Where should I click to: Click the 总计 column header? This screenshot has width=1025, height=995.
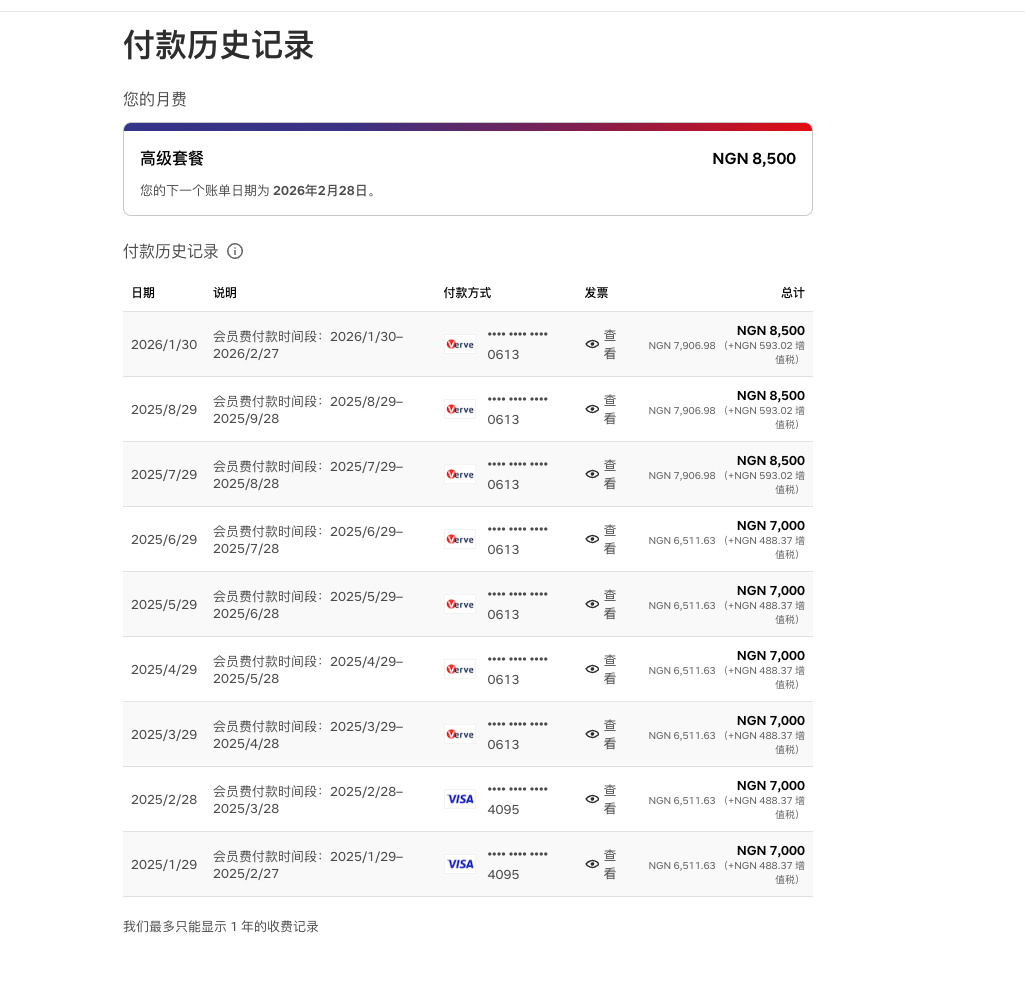pos(792,293)
